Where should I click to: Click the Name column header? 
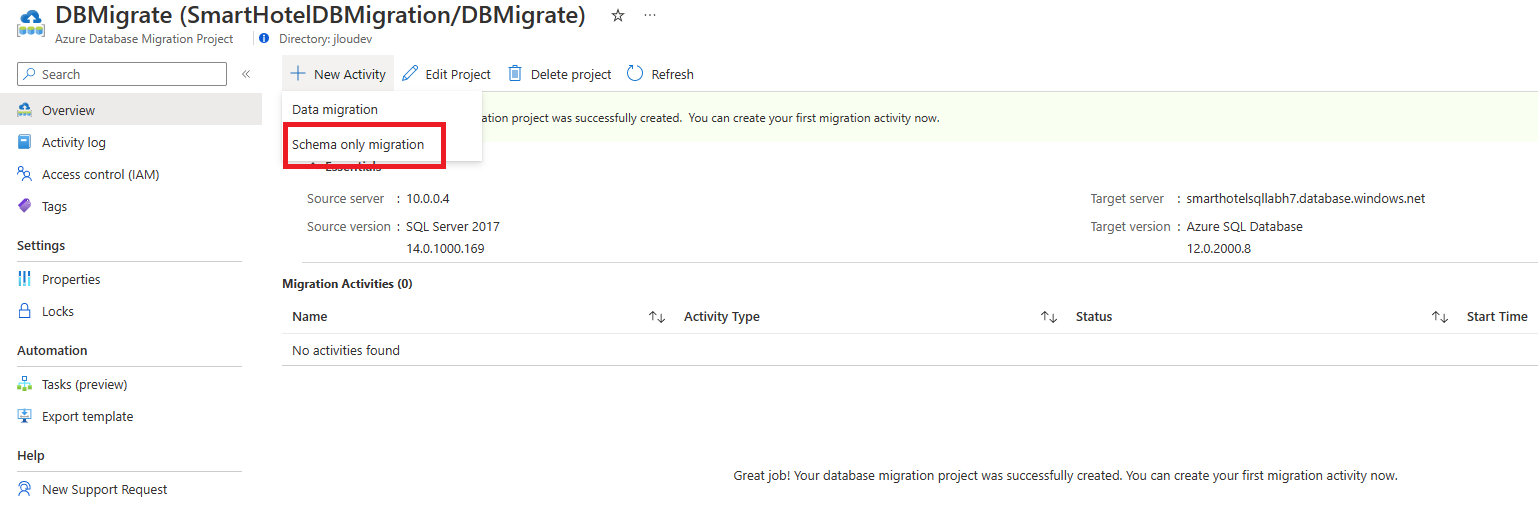coord(310,317)
